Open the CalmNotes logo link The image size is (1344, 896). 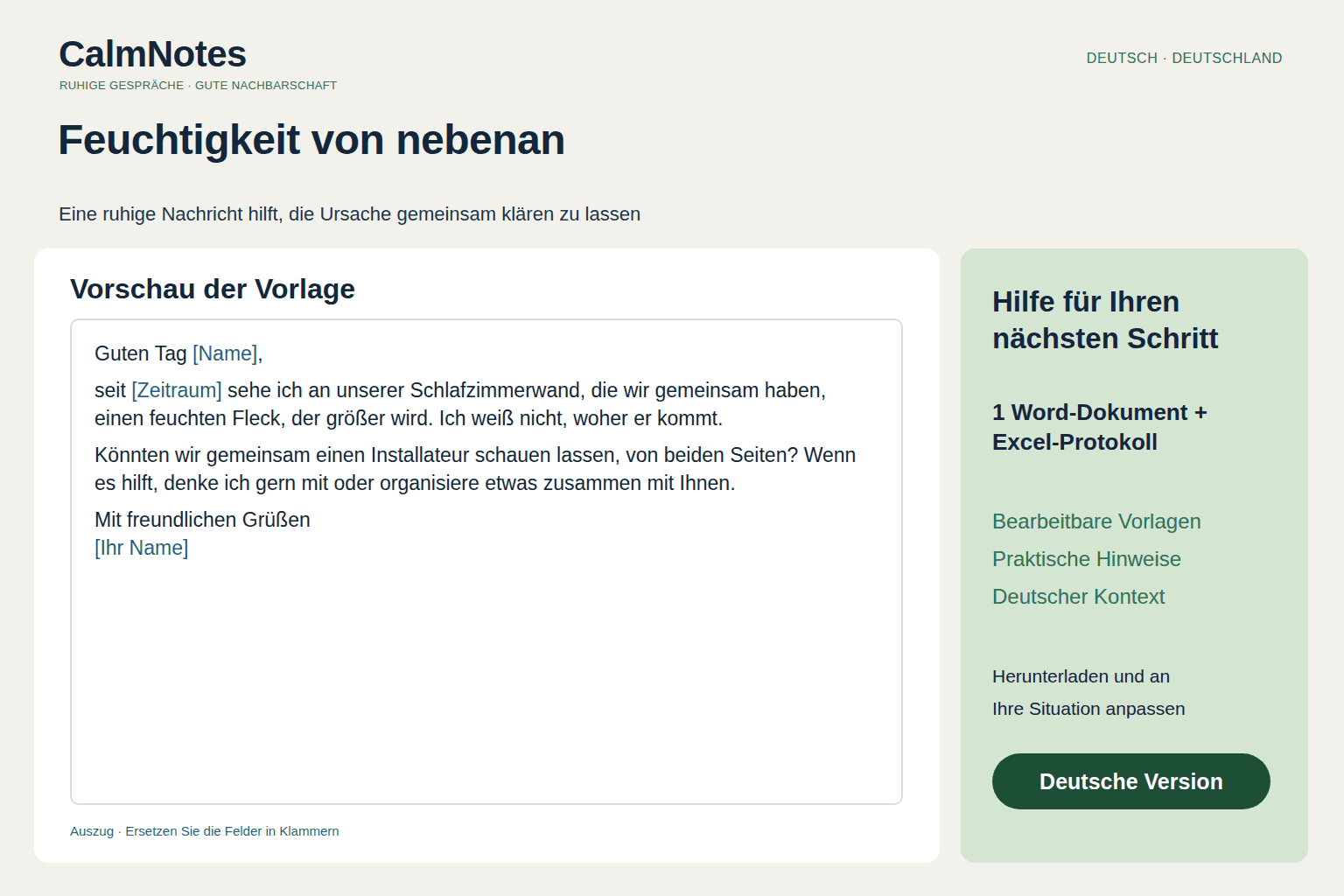152,54
